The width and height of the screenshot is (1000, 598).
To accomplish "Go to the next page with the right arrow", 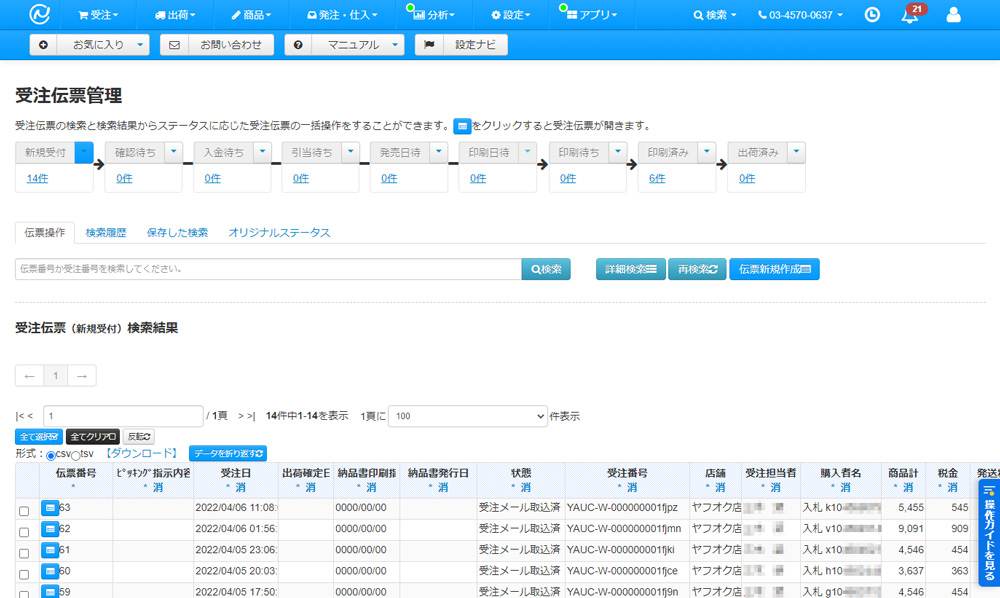I will click(82, 376).
